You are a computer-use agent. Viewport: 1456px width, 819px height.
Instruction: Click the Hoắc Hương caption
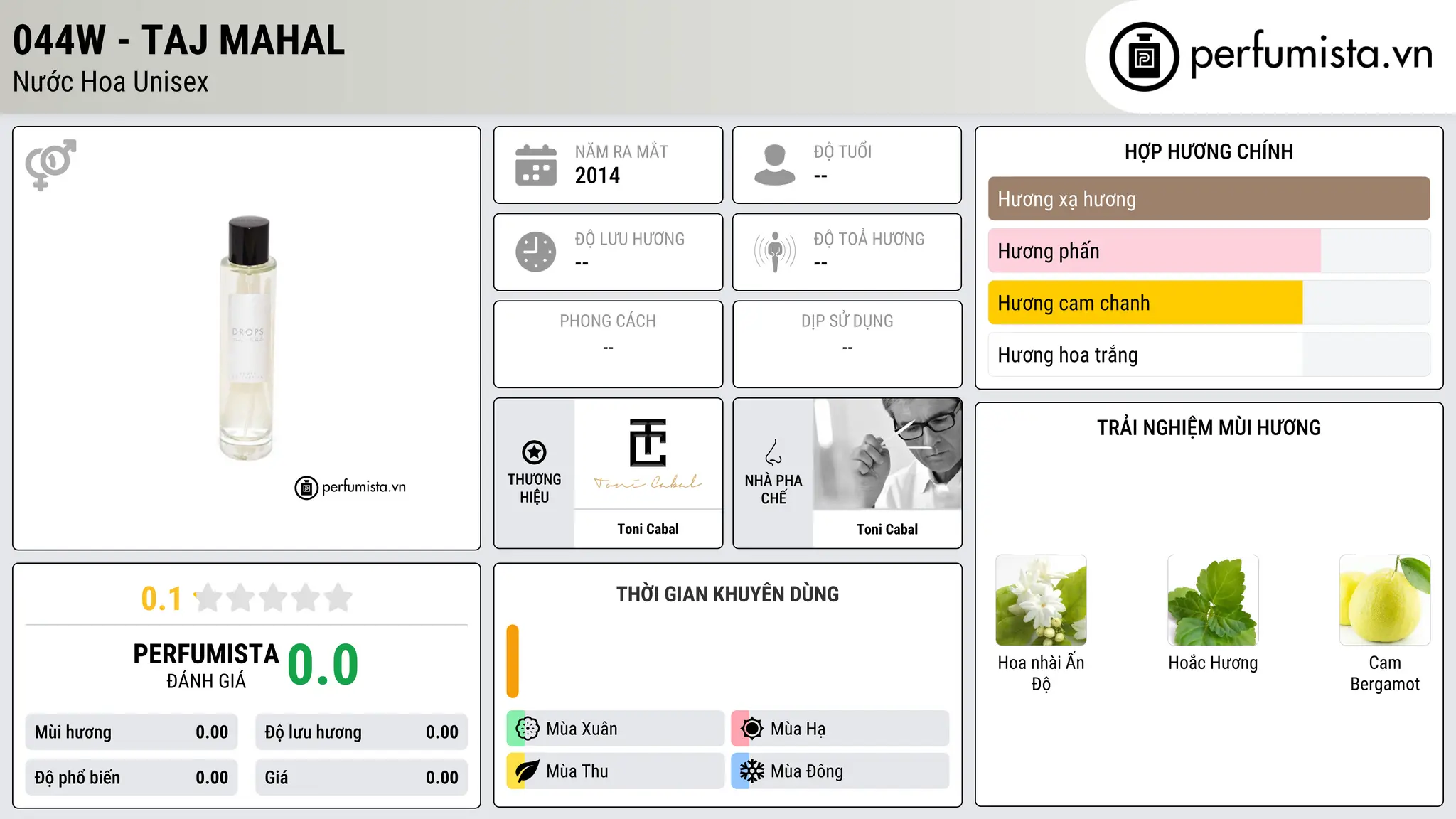tap(1213, 663)
